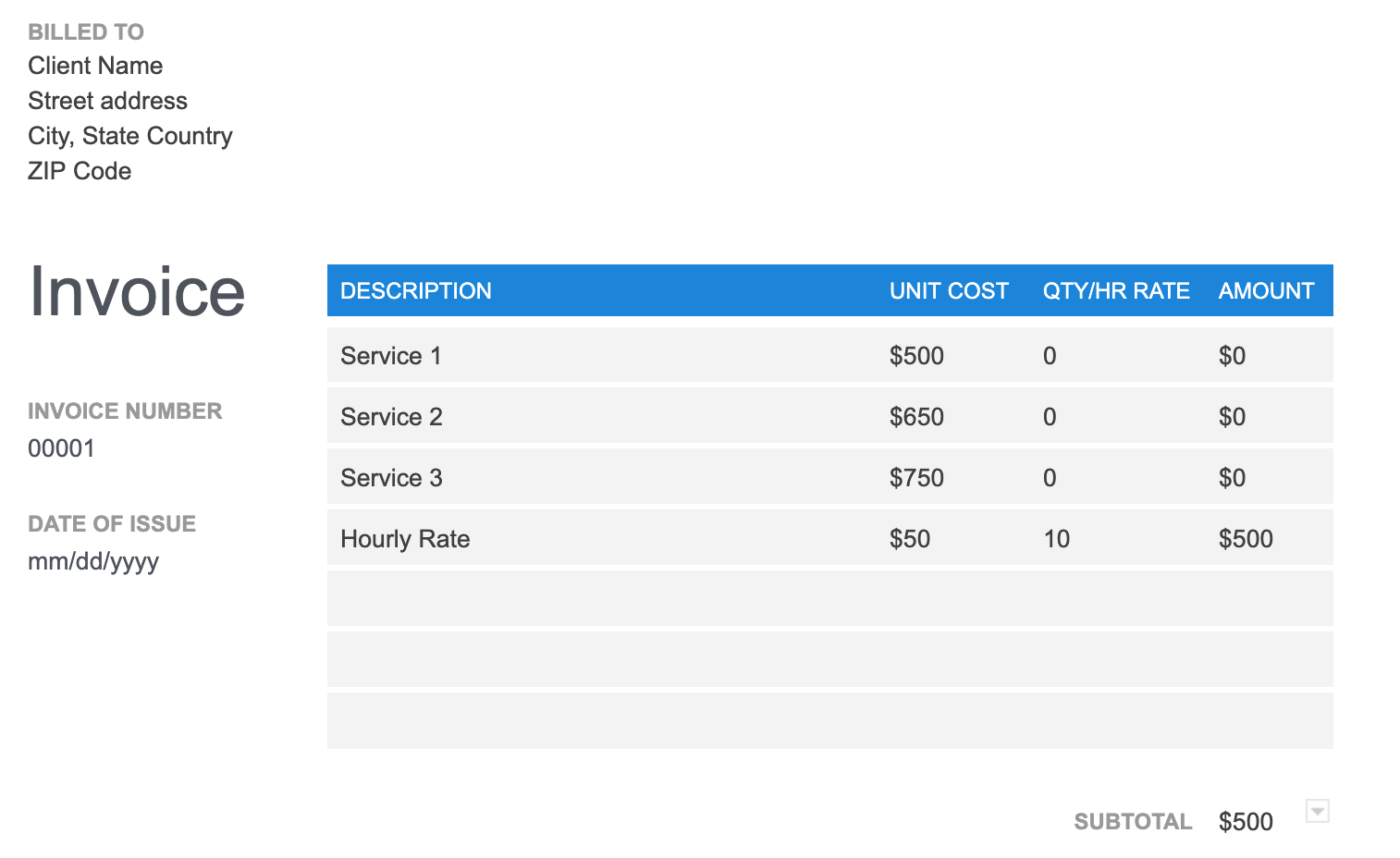Select the $650 unit cost for Service 2
1400x858 pixels.
[x=916, y=416]
